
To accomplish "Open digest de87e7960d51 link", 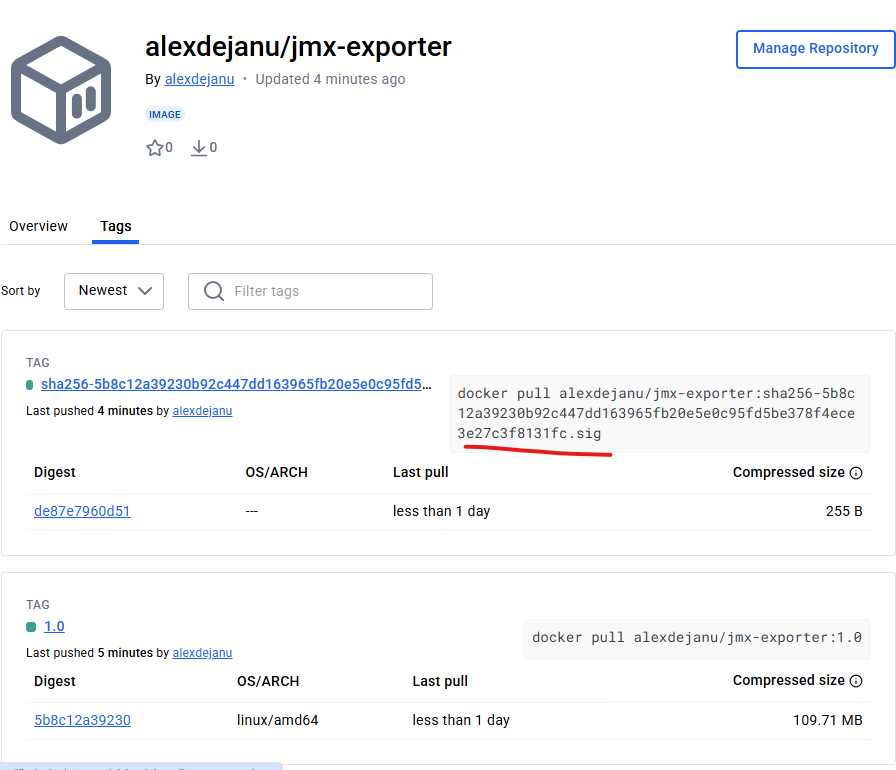I will point(82,511).
